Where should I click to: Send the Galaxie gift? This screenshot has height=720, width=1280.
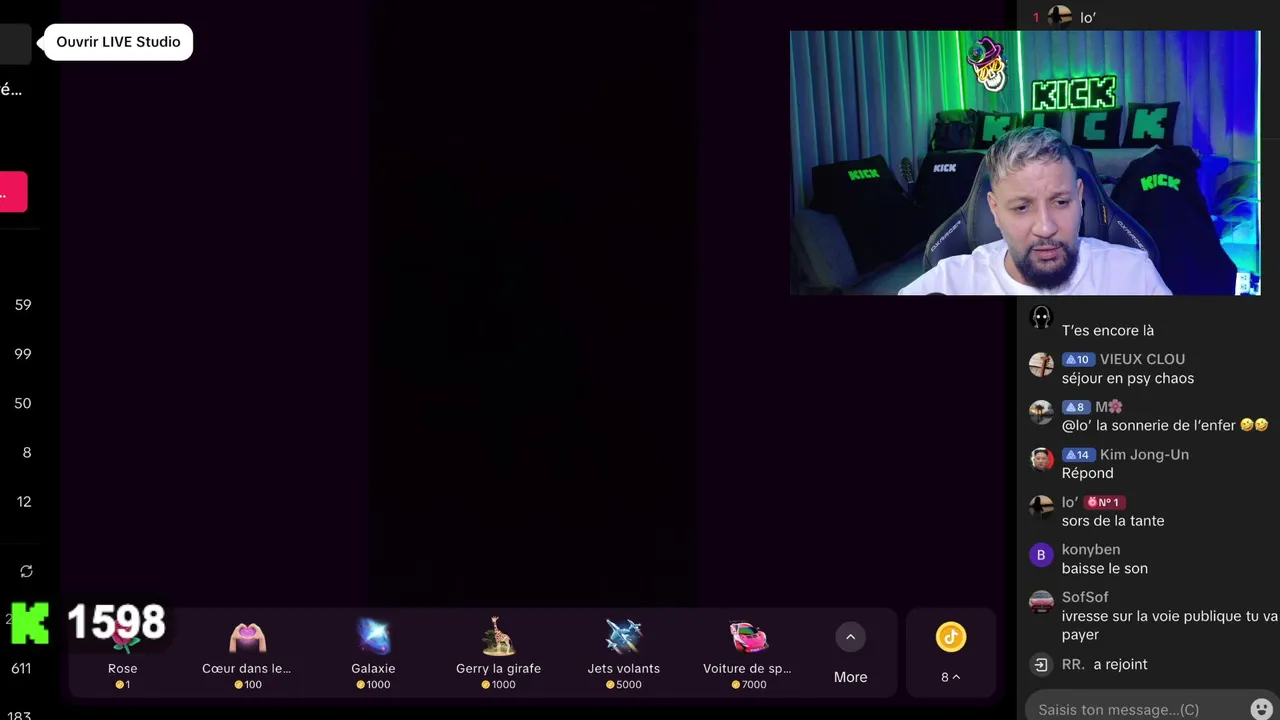(x=373, y=655)
